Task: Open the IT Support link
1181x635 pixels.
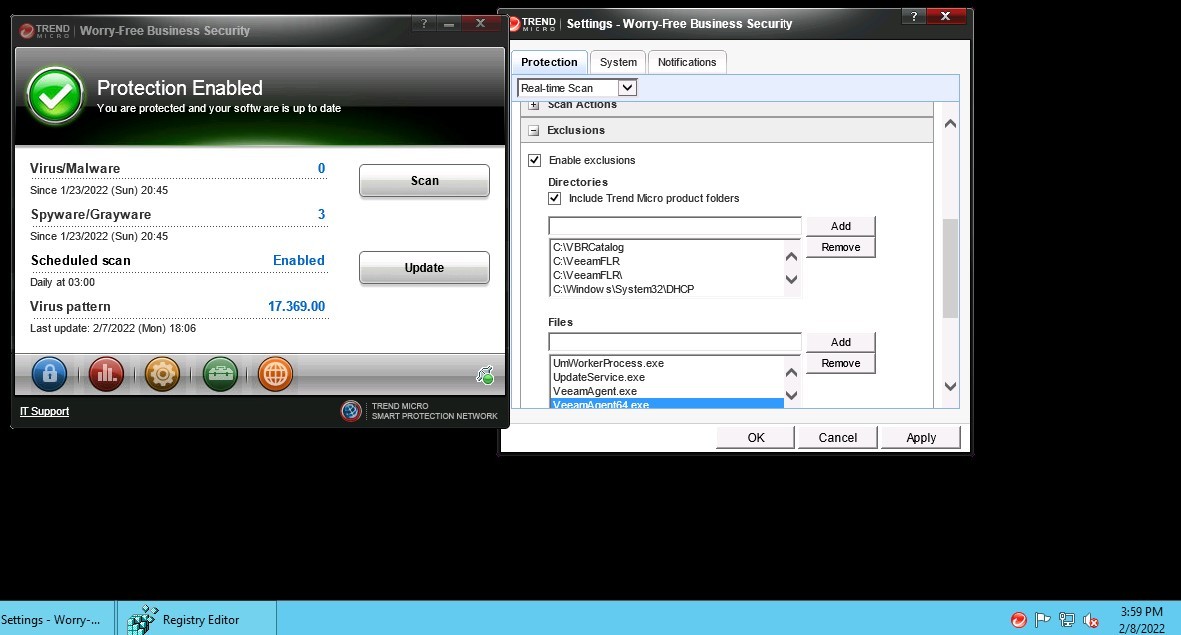Action: pyautogui.click(x=45, y=411)
